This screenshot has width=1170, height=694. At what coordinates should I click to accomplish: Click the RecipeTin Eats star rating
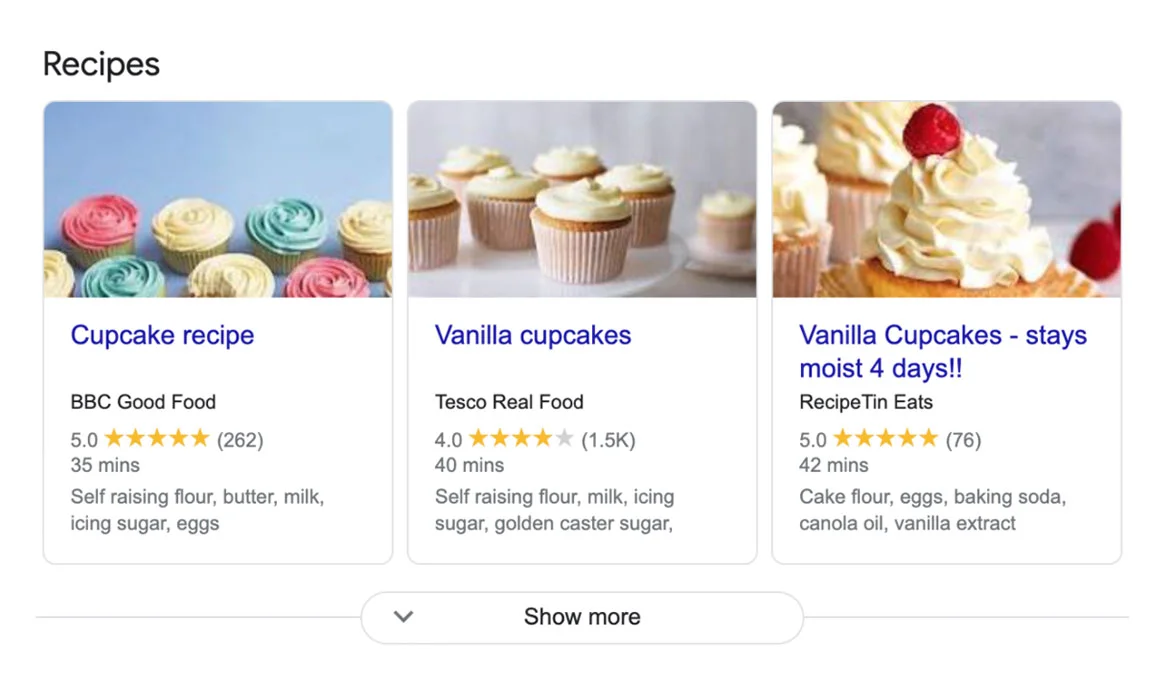click(x=885, y=439)
